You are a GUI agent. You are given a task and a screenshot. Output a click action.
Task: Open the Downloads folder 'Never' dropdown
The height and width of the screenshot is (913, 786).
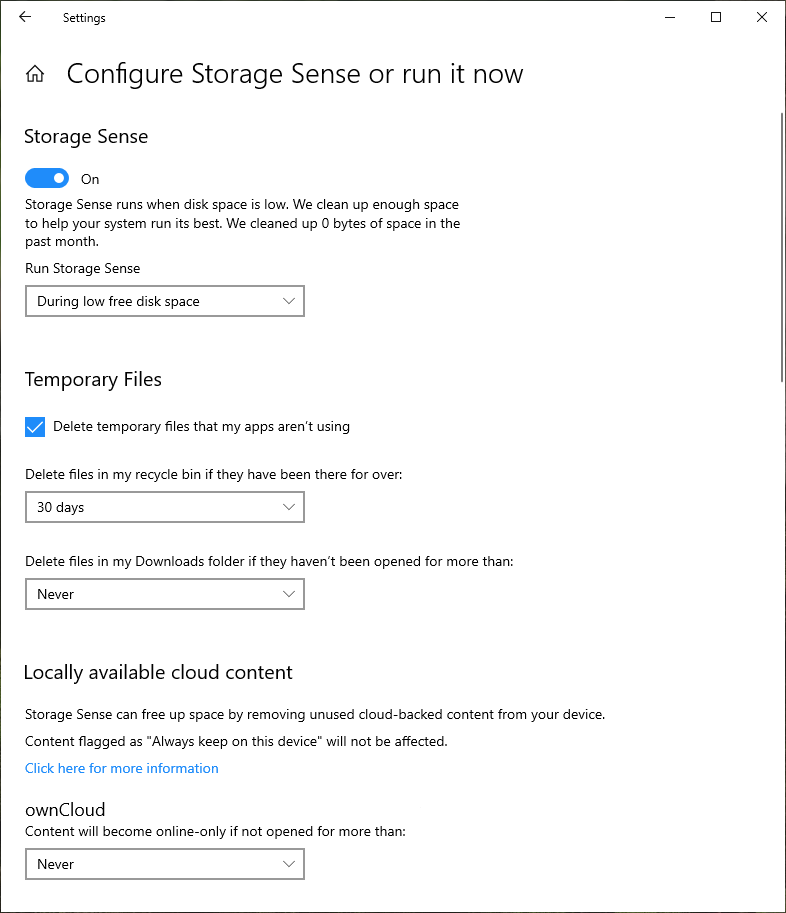pyautogui.click(x=164, y=594)
